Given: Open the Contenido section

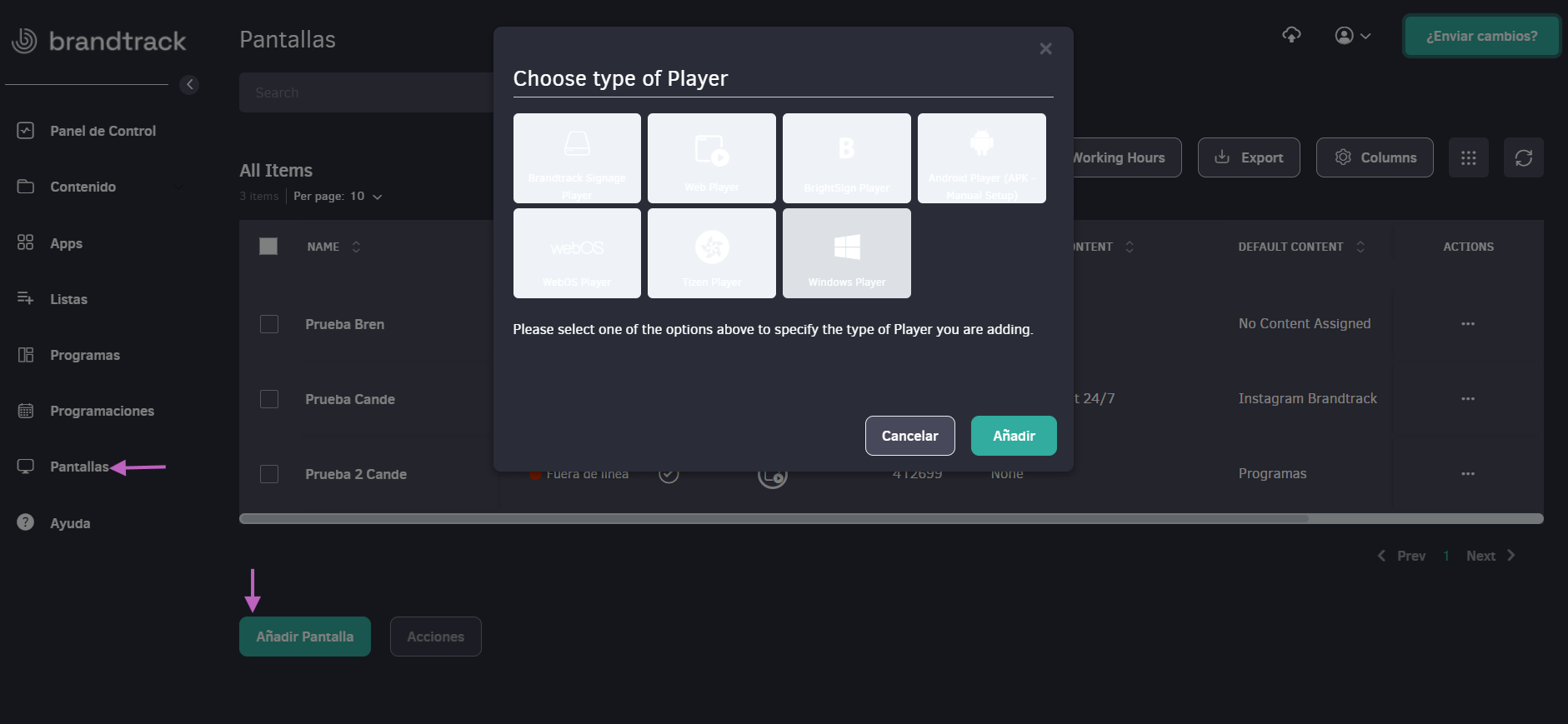Looking at the screenshot, I should tap(83, 187).
